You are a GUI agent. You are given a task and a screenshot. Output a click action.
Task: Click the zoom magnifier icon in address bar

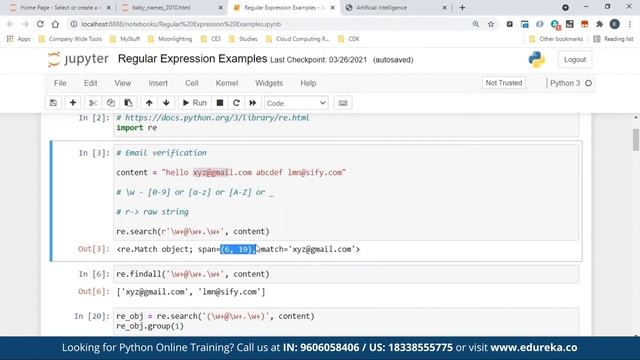(x=476, y=24)
